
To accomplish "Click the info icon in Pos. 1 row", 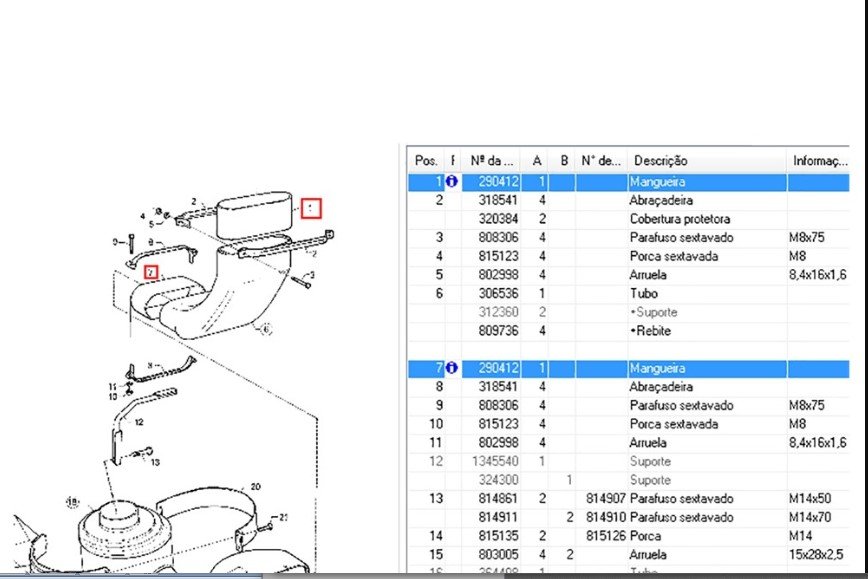I will [x=452, y=182].
